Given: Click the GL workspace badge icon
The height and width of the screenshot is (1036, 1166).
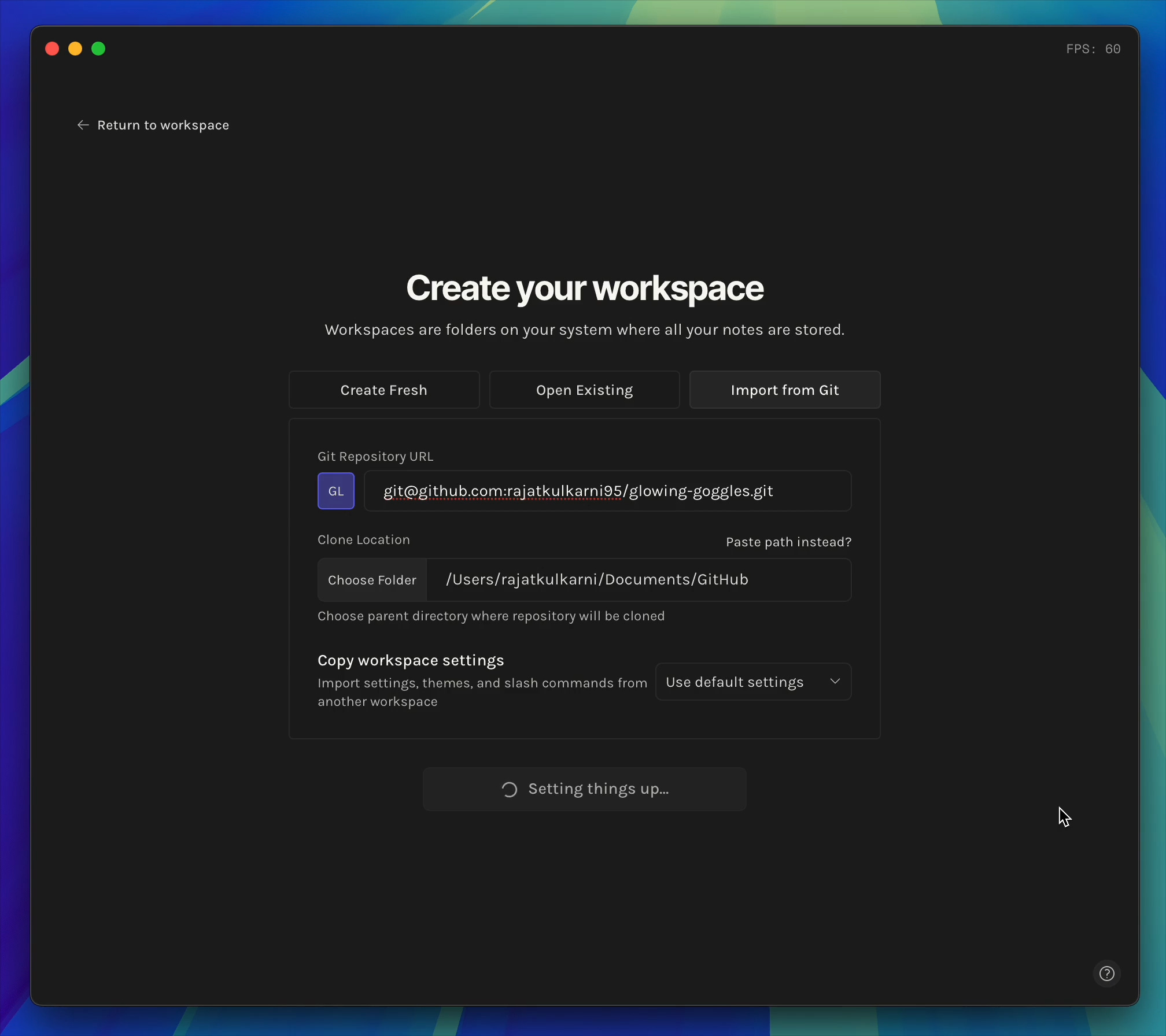Looking at the screenshot, I should (x=335, y=491).
